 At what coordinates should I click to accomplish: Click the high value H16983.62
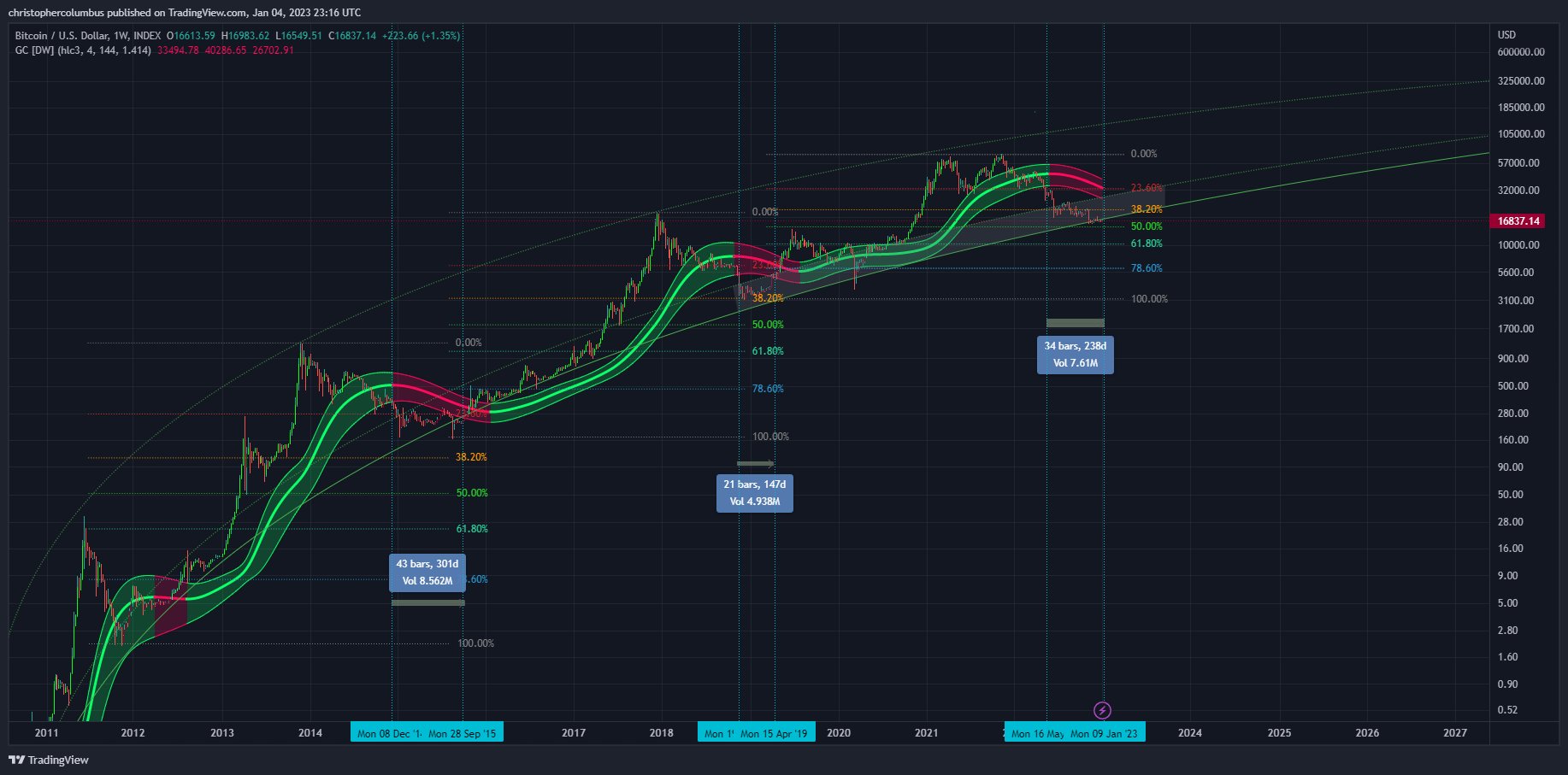[245, 36]
